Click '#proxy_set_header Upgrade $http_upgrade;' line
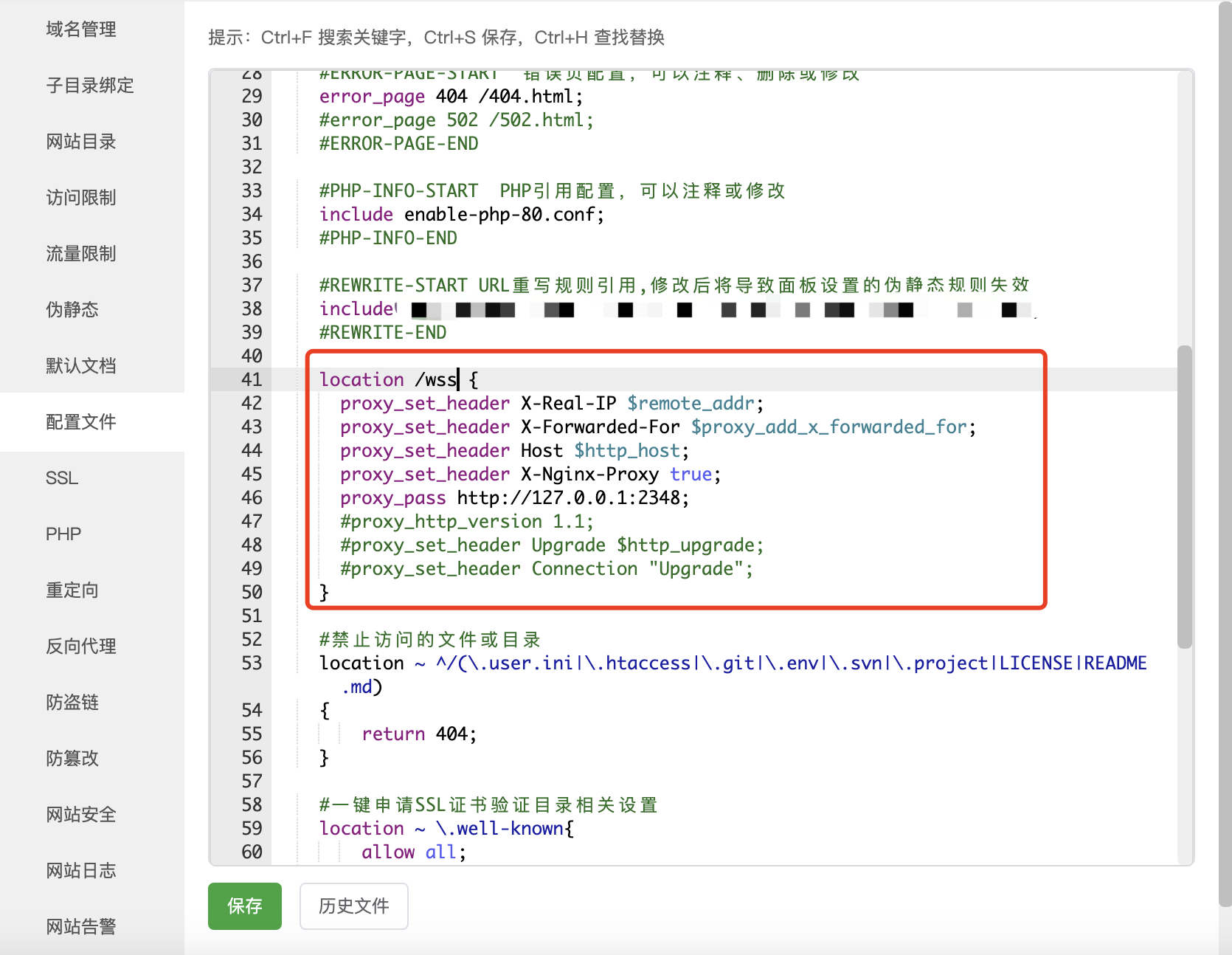Viewport: 1232px width, 955px height. tap(552, 545)
